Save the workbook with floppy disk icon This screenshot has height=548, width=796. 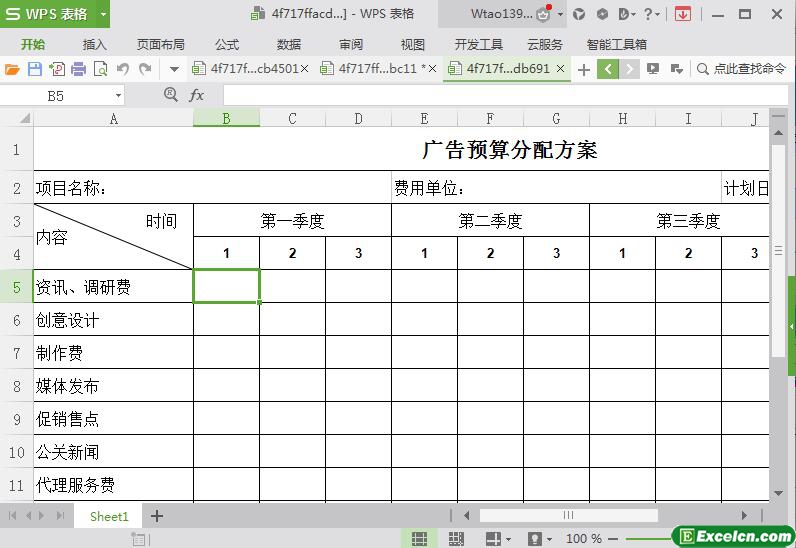(x=35, y=69)
